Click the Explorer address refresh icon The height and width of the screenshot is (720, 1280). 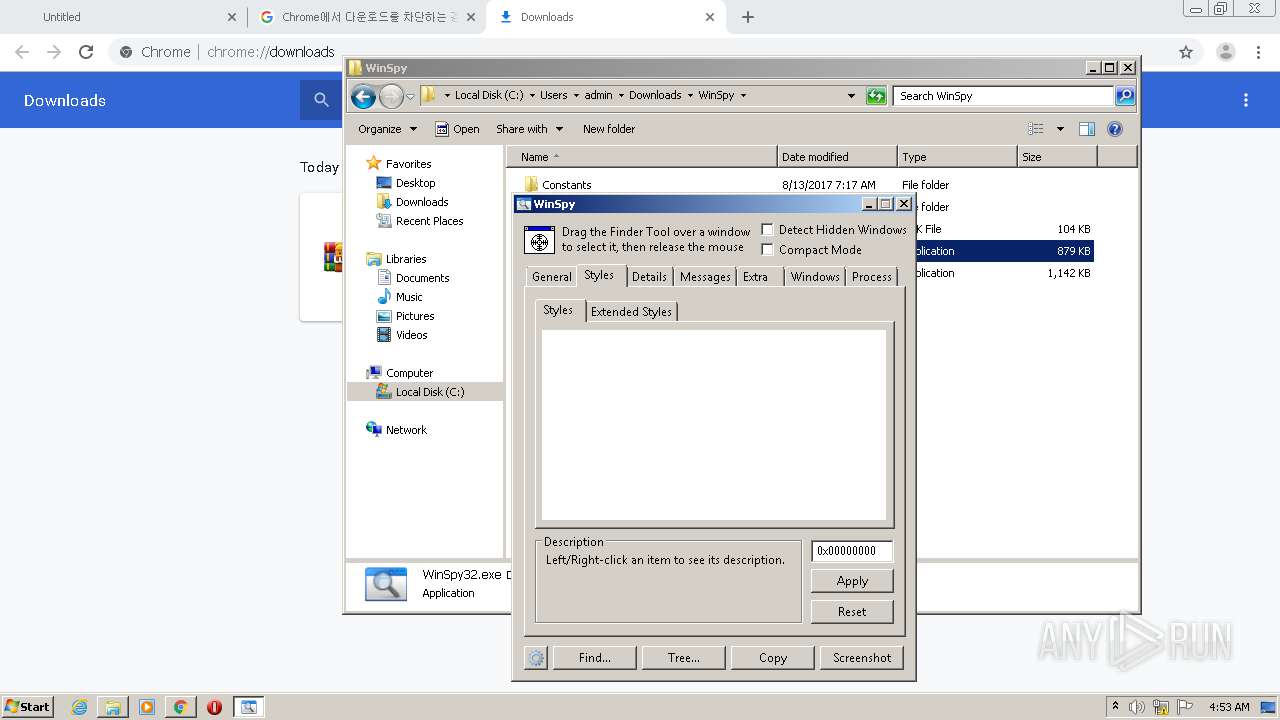[x=876, y=96]
